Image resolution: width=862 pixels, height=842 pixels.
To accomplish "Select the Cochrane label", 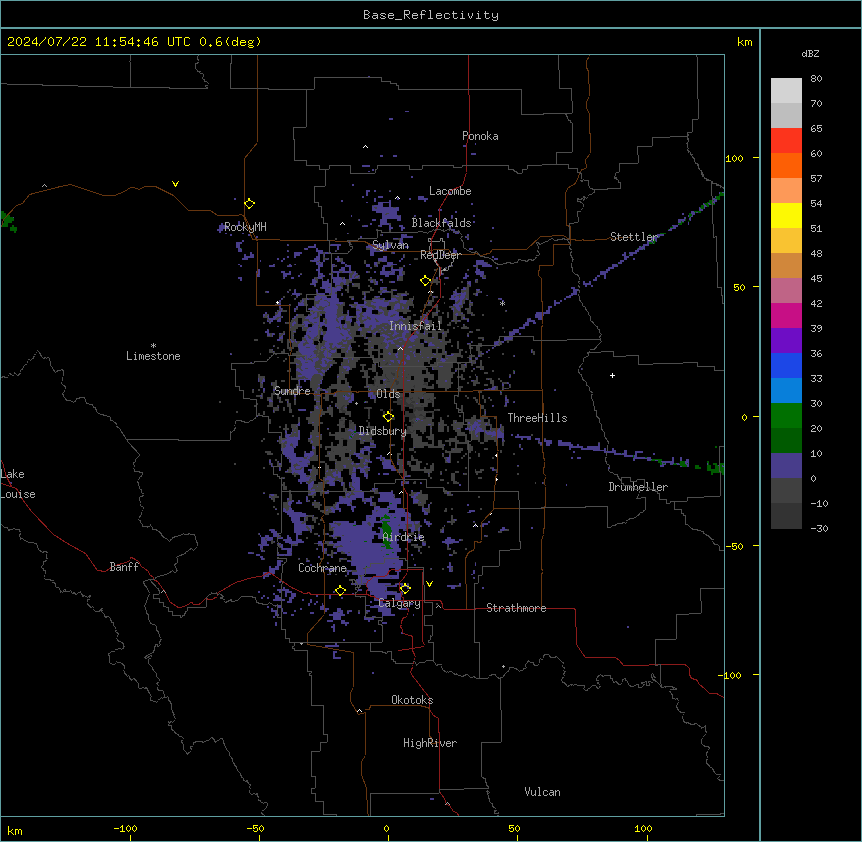I will coord(322,568).
